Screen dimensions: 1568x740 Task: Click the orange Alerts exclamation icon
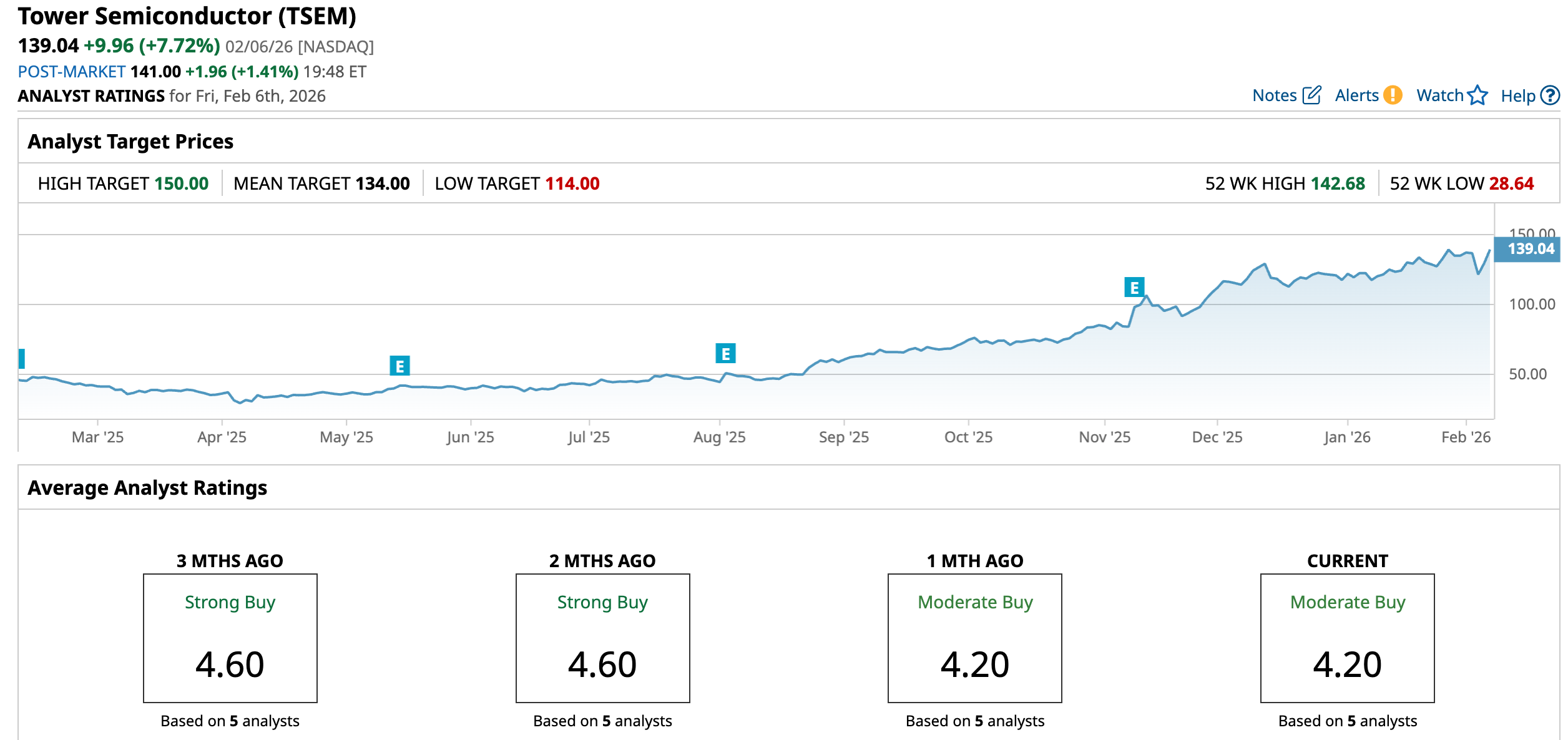tap(1393, 95)
